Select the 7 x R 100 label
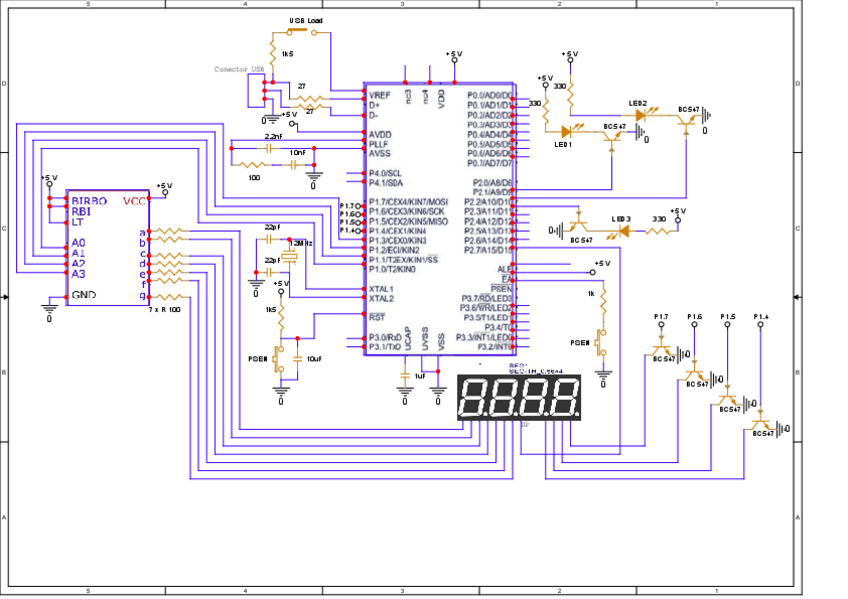This screenshot has width=848, height=599. [x=164, y=310]
